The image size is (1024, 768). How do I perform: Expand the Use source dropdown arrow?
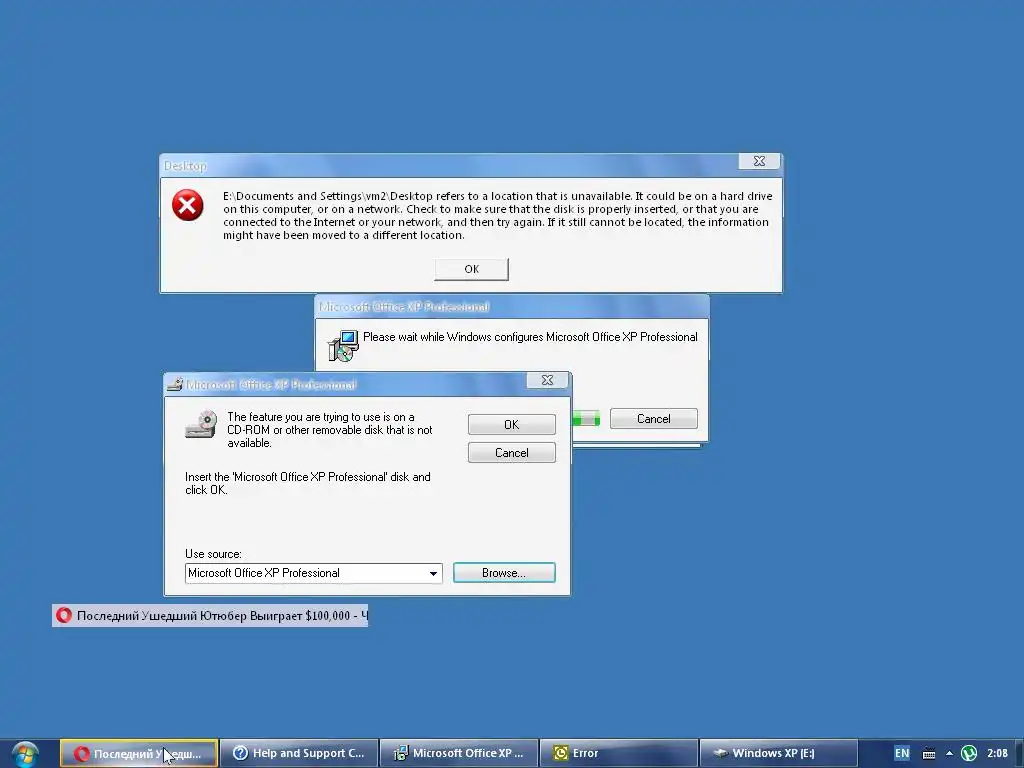pos(433,573)
